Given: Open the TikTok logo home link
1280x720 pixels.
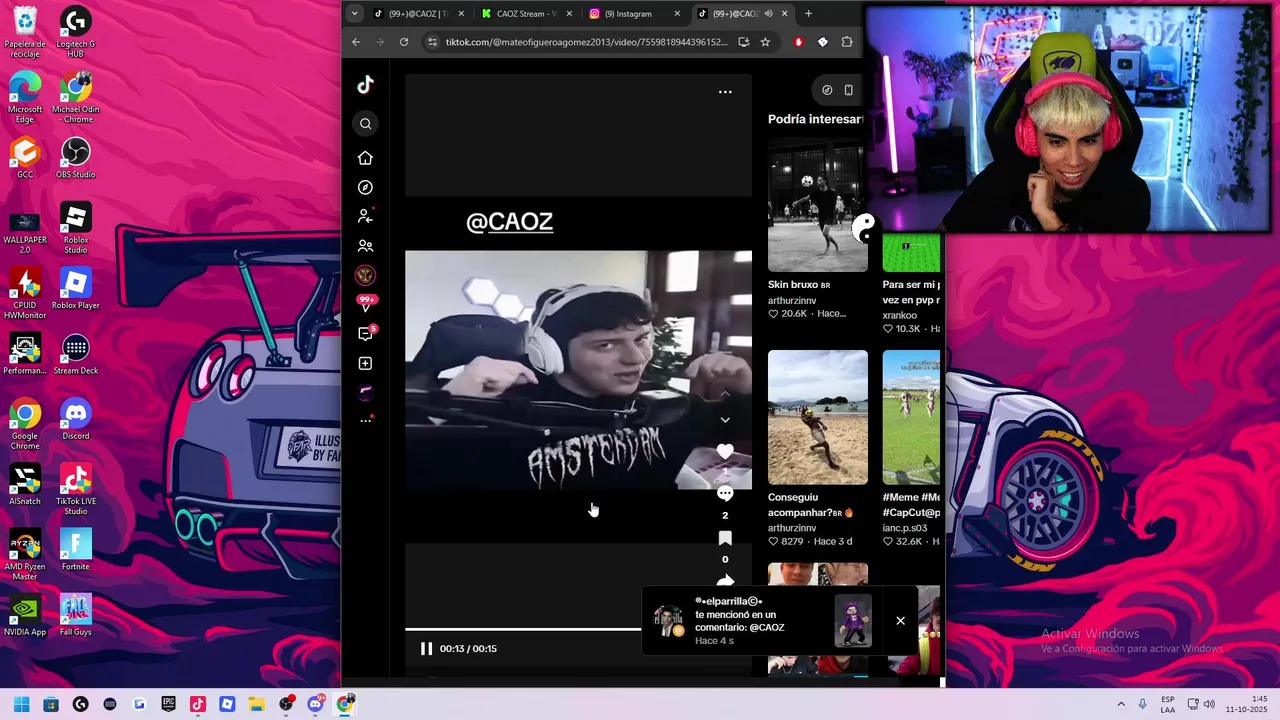Looking at the screenshot, I should click(x=365, y=85).
